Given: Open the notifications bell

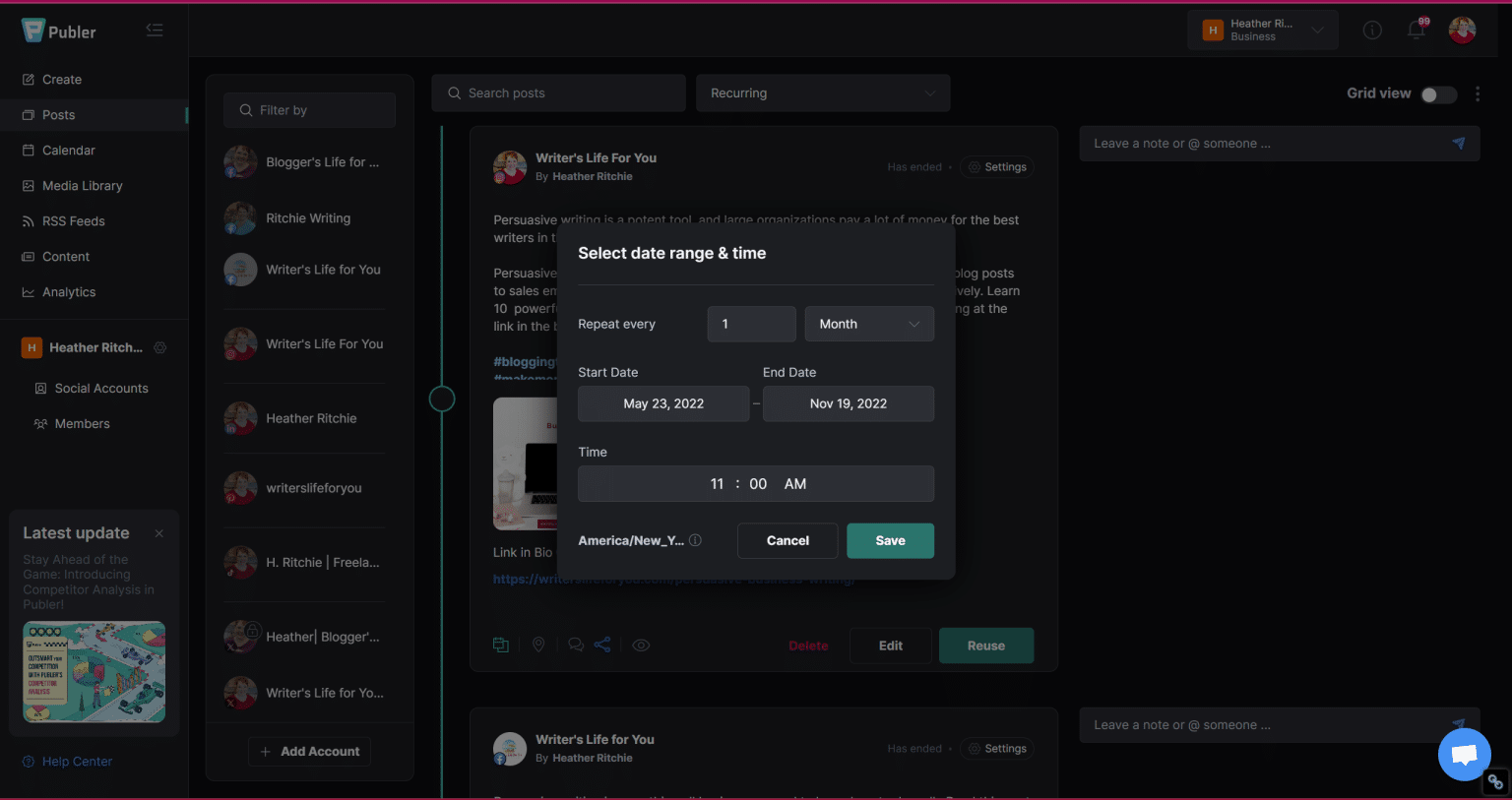Looking at the screenshot, I should pyautogui.click(x=1417, y=30).
